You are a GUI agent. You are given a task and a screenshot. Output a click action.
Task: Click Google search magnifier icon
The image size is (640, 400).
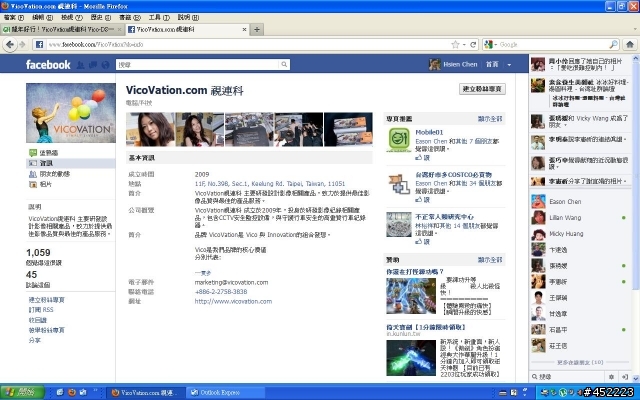click(x=613, y=44)
